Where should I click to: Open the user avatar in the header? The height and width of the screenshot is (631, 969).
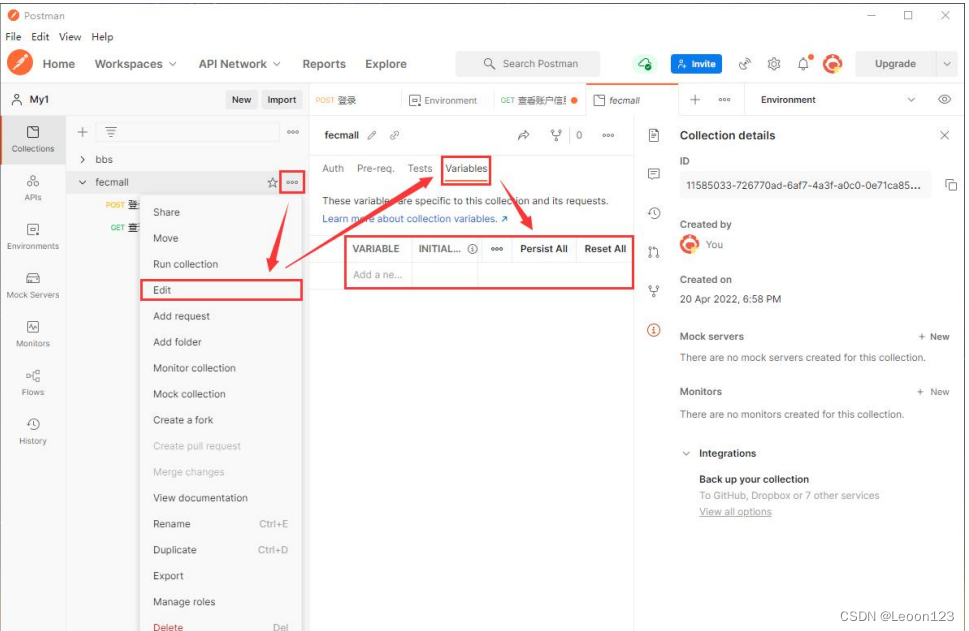[x=832, y=64]
